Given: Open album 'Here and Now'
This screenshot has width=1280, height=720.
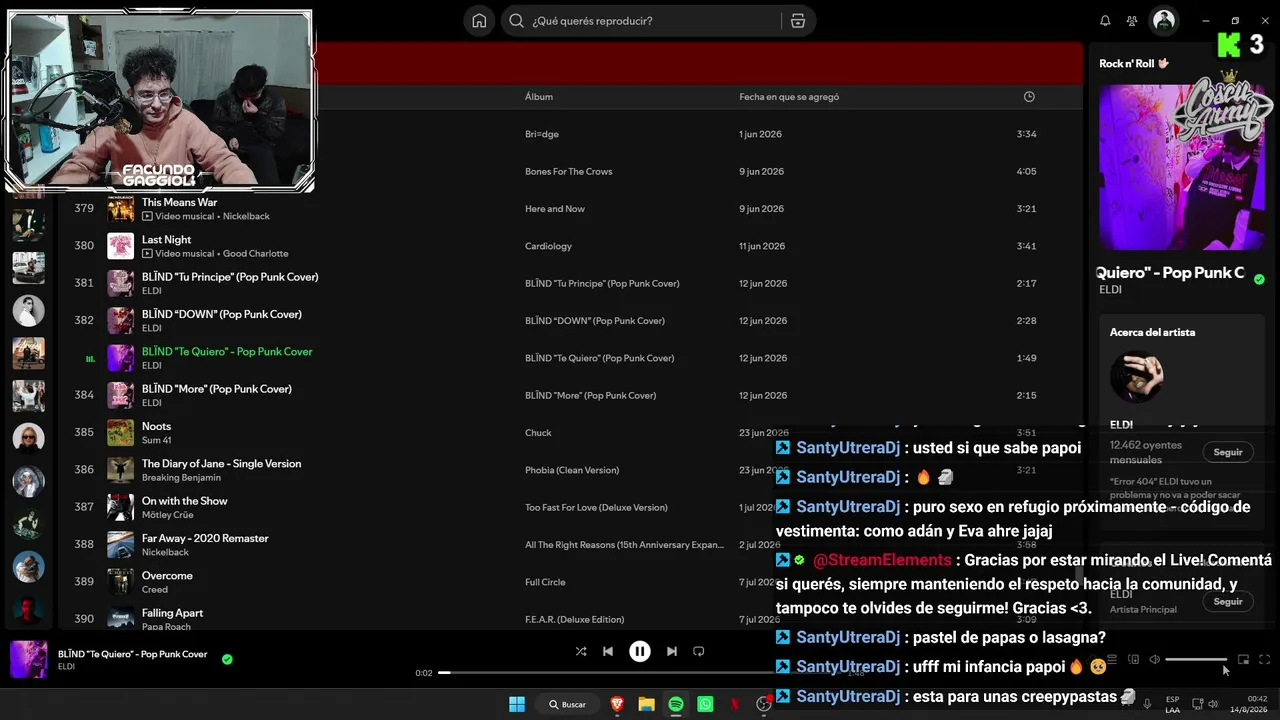Looking at the screenshot, I should [555, 209].
